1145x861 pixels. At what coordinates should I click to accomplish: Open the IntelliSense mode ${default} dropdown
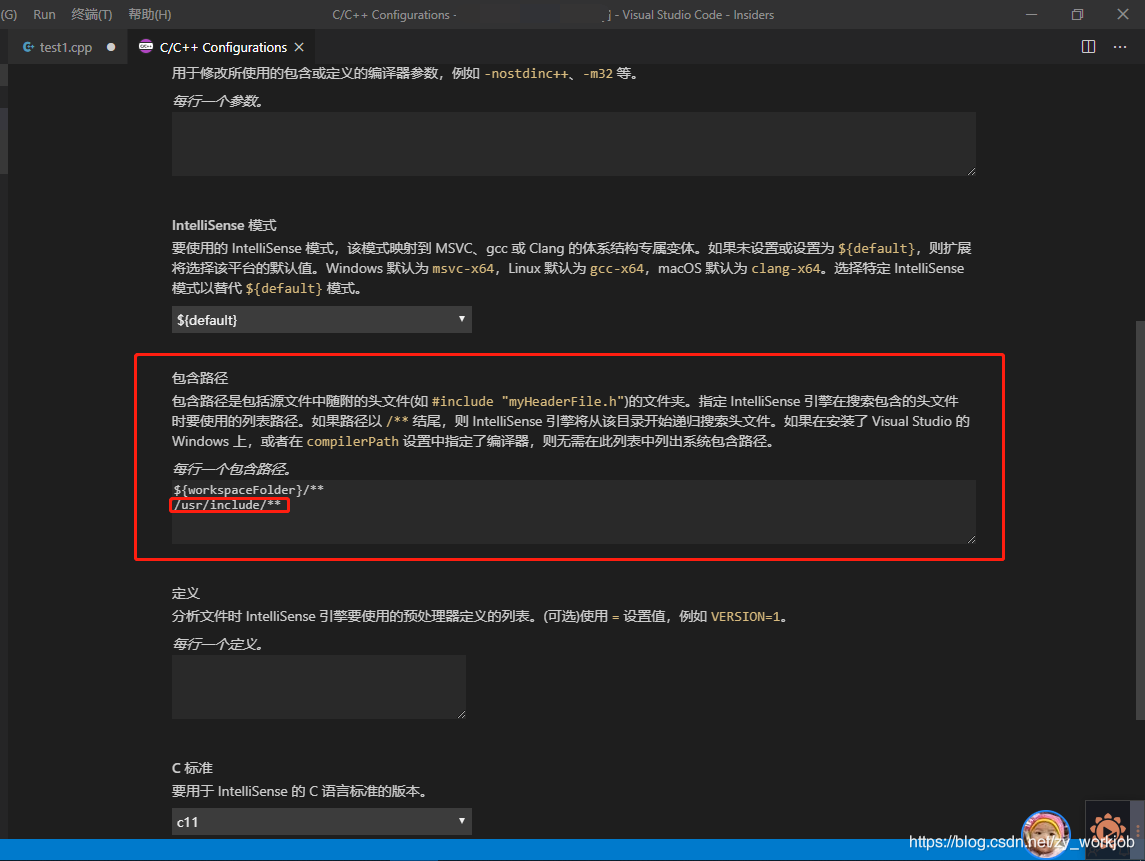pyautogui.click(x=321, y=320)
